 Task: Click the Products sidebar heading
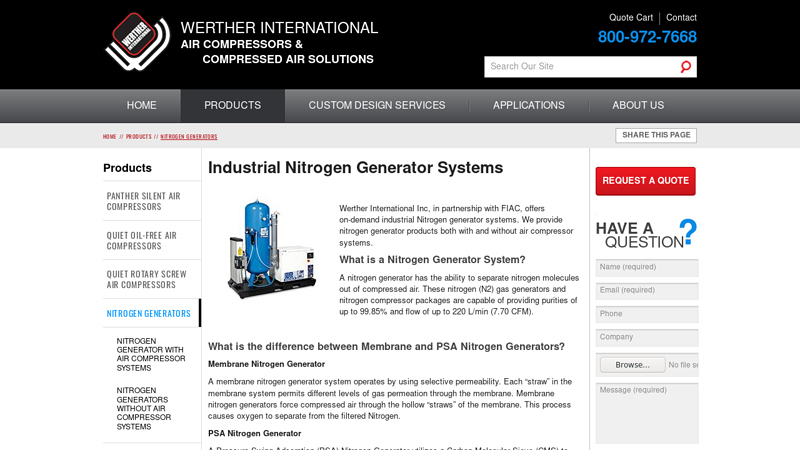tap(127, 168)
